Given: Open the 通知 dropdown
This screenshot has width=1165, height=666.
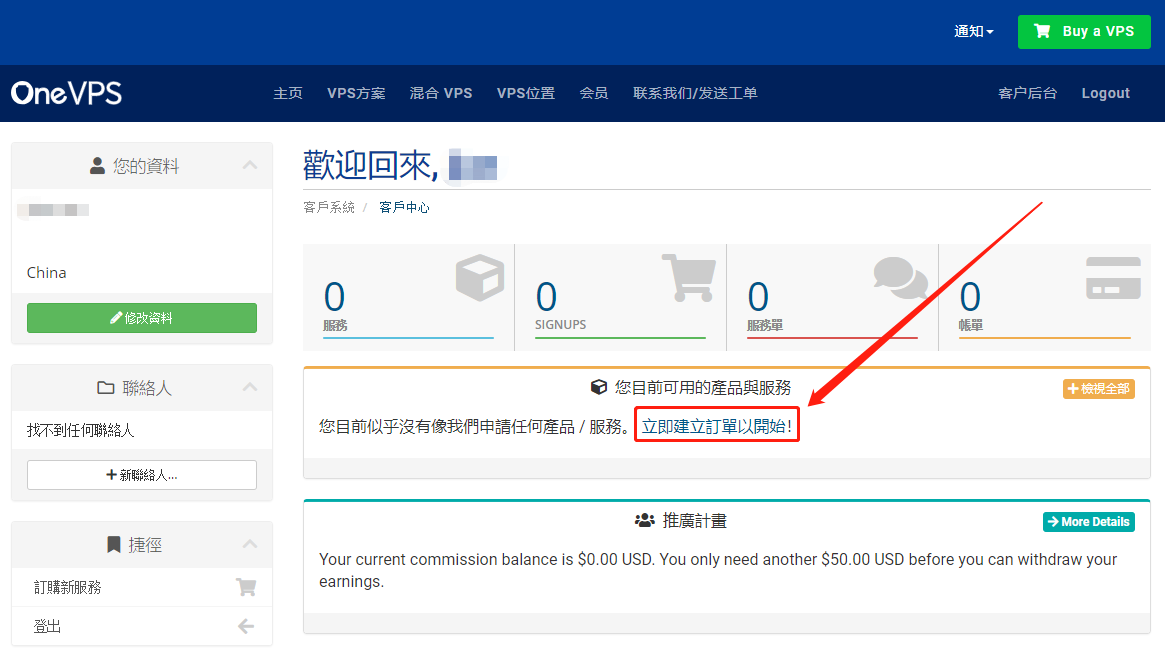Looking at the screenshot, I should coord(973,32).
